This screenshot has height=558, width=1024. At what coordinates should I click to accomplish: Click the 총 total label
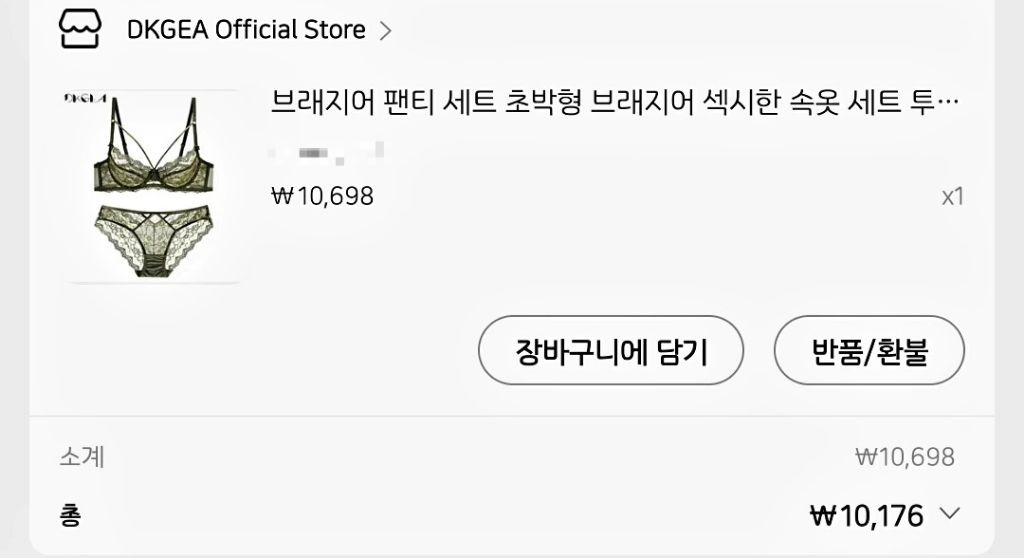[71, 516]
